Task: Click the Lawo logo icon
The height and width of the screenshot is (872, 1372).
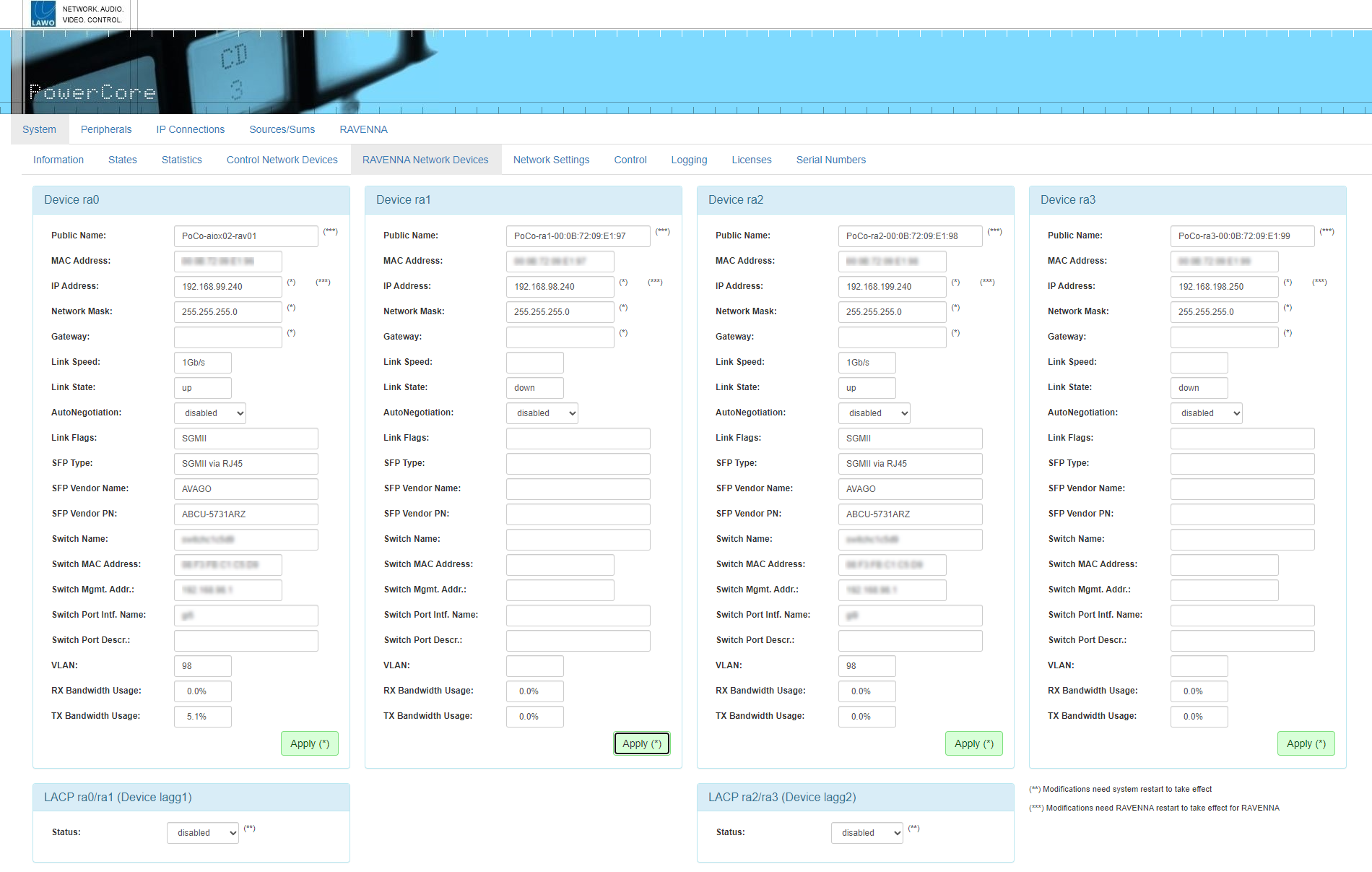Action: (x=43, y=14)
